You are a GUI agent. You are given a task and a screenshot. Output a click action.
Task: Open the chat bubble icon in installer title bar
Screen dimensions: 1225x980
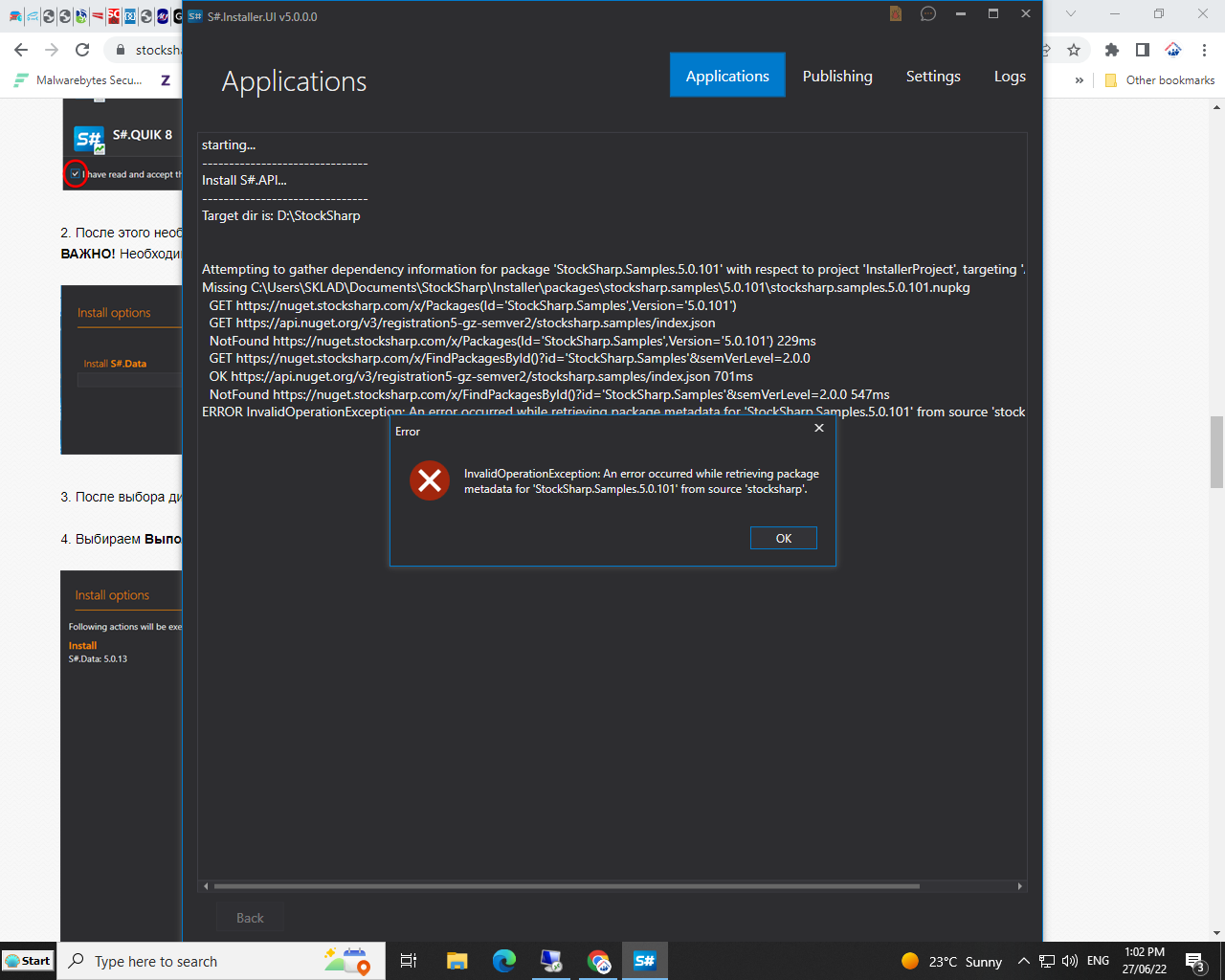(928, 13)
